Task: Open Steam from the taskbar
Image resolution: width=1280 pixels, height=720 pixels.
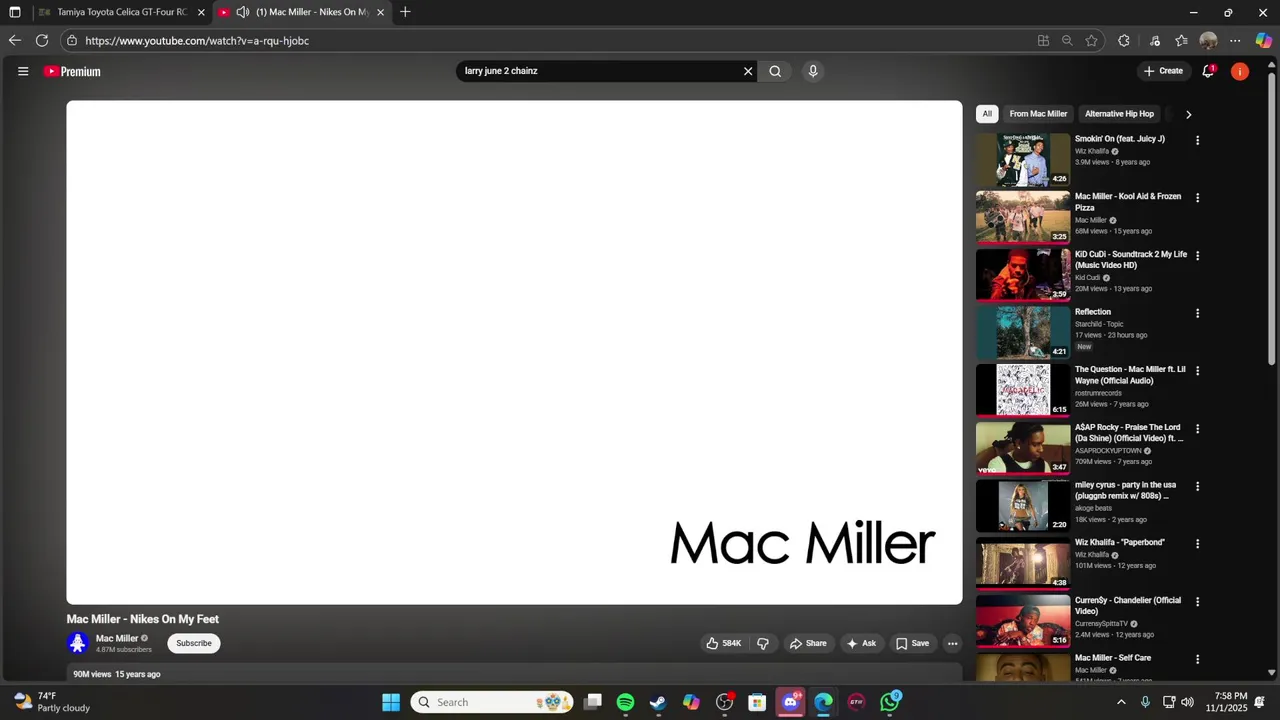Action: tap(658, 702)
